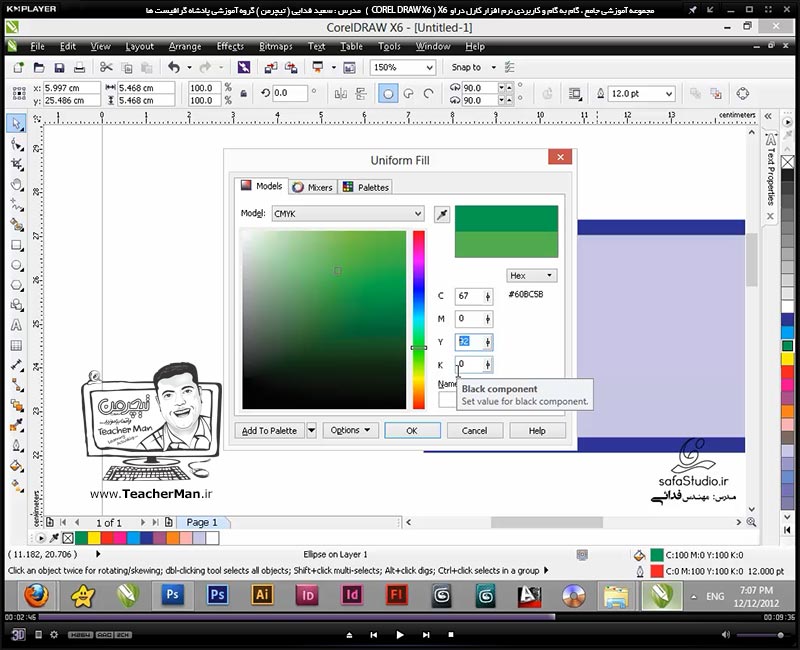This screenshot has height=650, width=800.
Task: Click the Save icon in standard toolbar
Action: pos(59,67)
